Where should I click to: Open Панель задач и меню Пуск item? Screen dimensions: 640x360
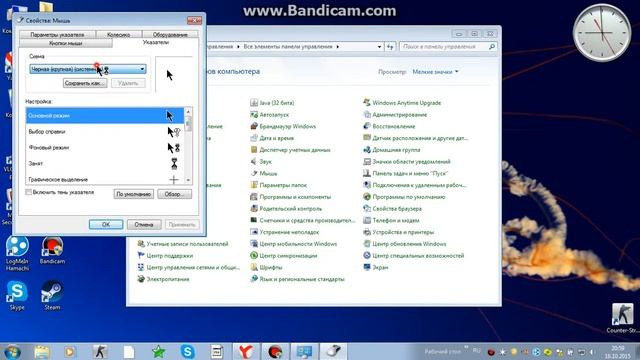[406, 173]
